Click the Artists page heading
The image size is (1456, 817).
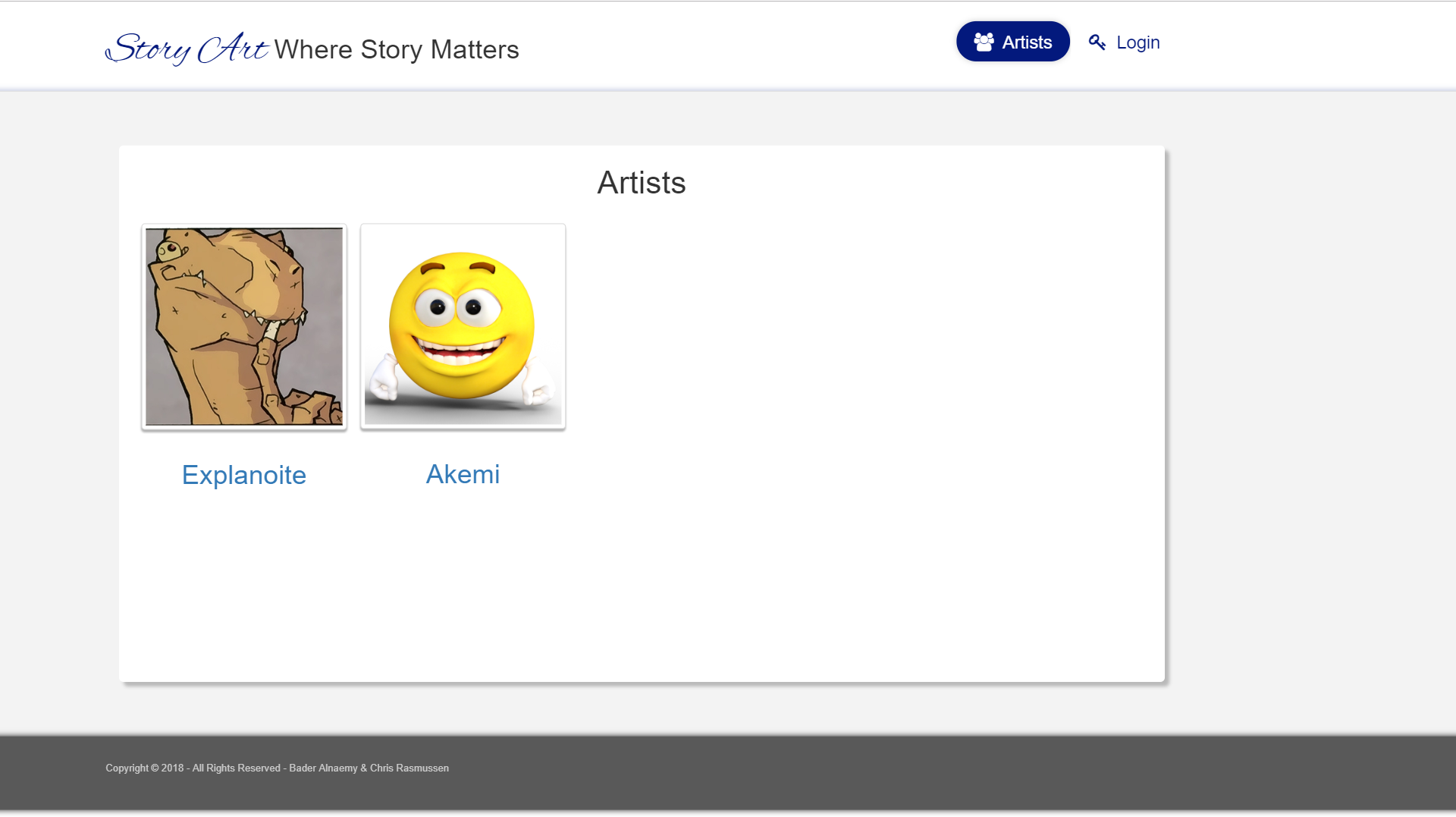pos(641,183)
